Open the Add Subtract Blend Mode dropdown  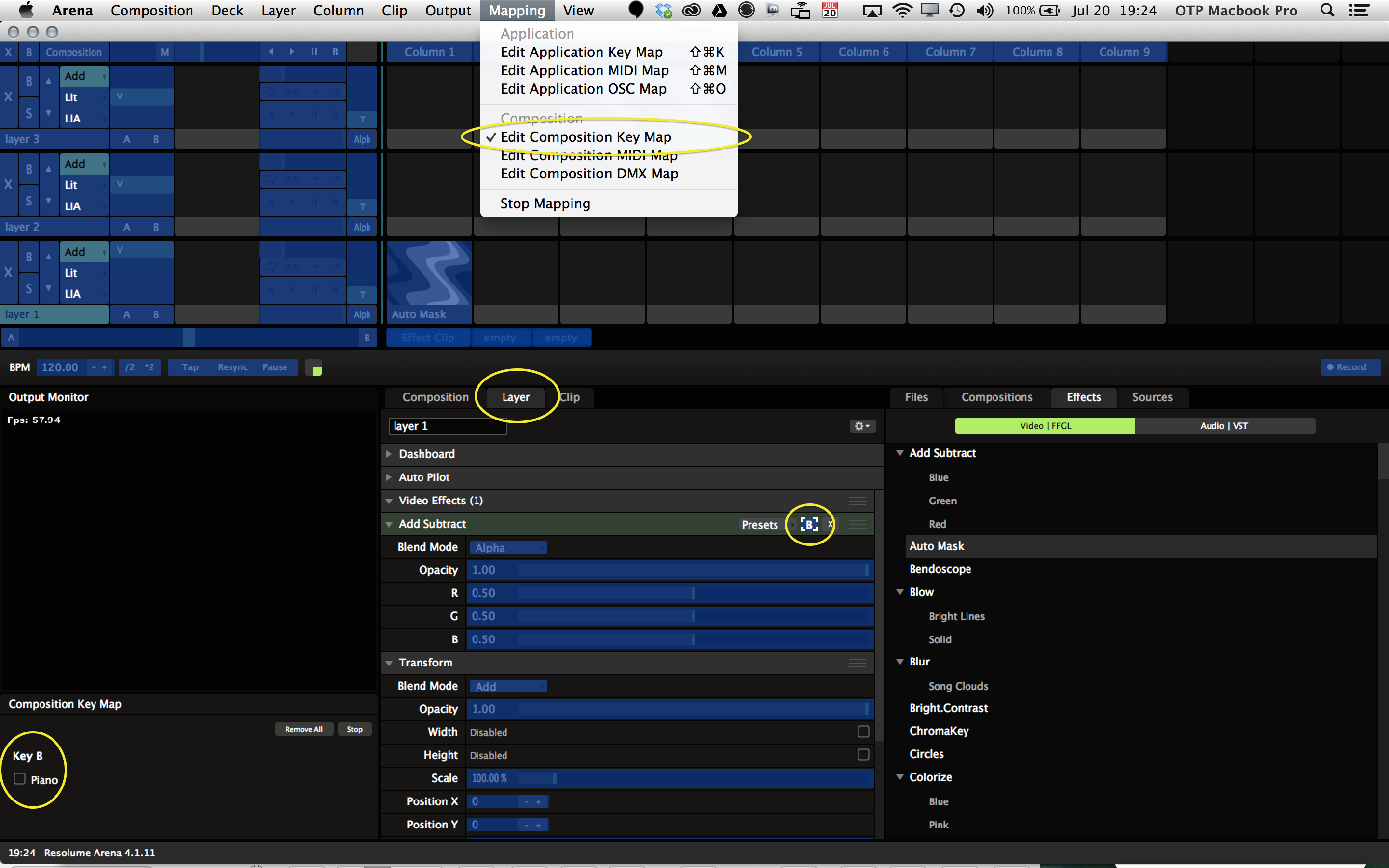[507, 547]
